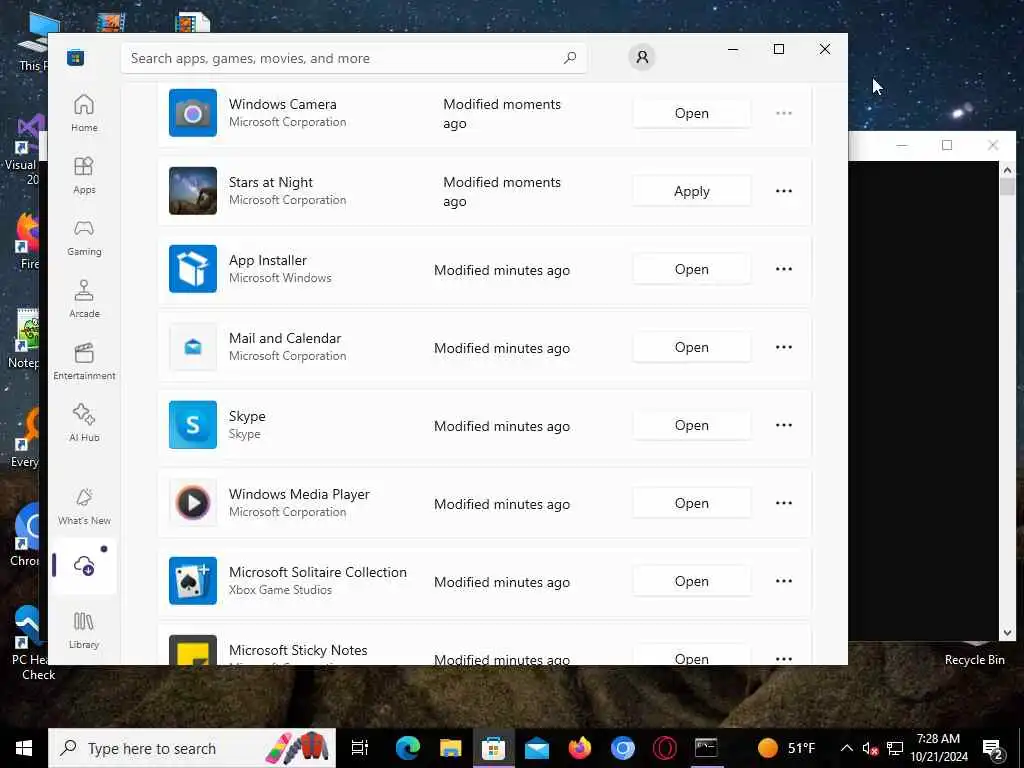Open Microsoft Solitaire Collection

[x=692, y=581]
